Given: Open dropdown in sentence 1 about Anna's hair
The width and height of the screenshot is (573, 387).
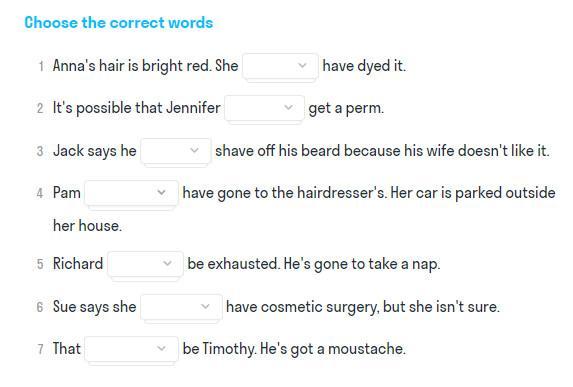Looking at the screenshot, I should 280,66.
